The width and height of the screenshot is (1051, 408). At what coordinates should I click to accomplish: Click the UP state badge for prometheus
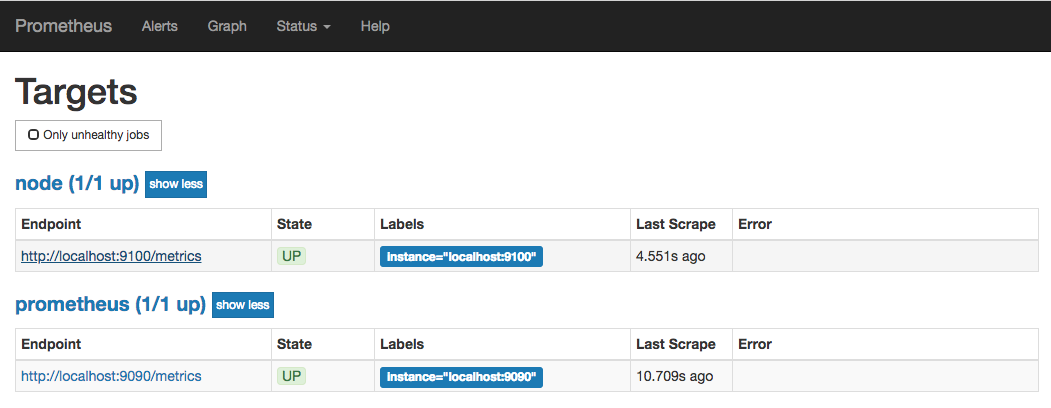292,376
